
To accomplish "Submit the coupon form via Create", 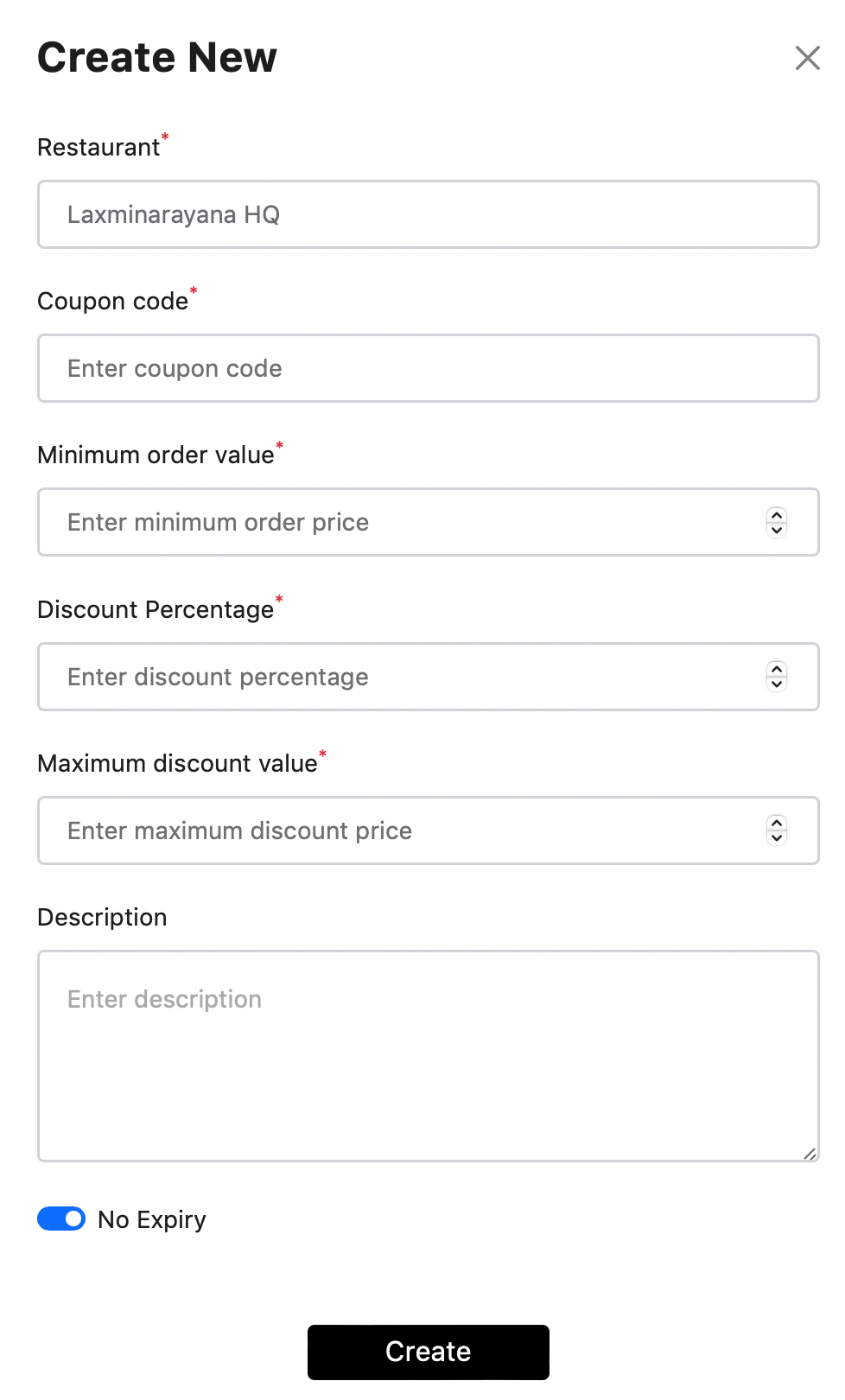I will 428,1352.
